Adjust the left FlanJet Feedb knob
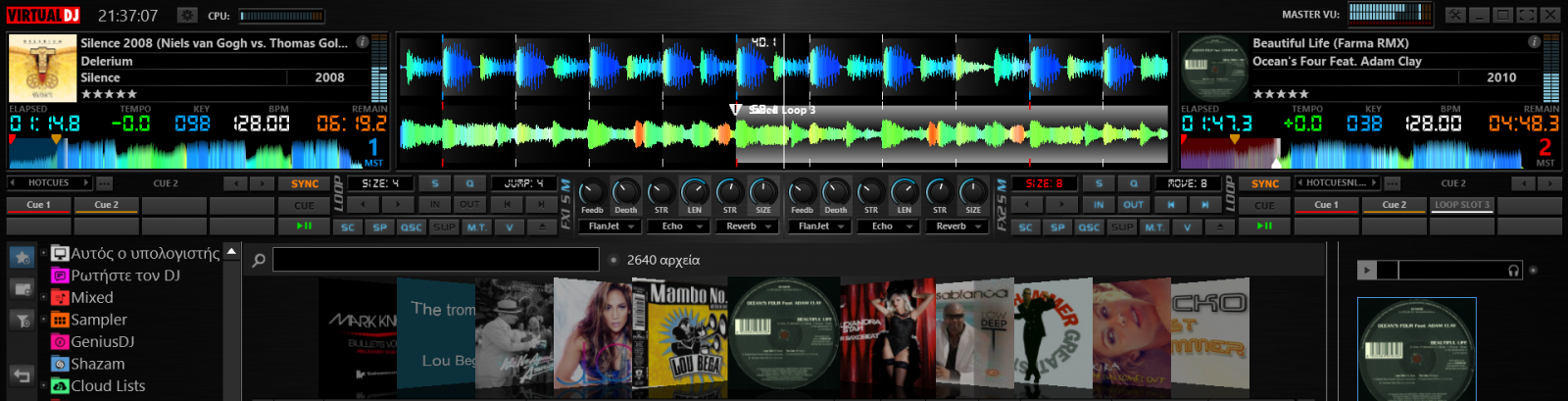 tap(592, 192)
